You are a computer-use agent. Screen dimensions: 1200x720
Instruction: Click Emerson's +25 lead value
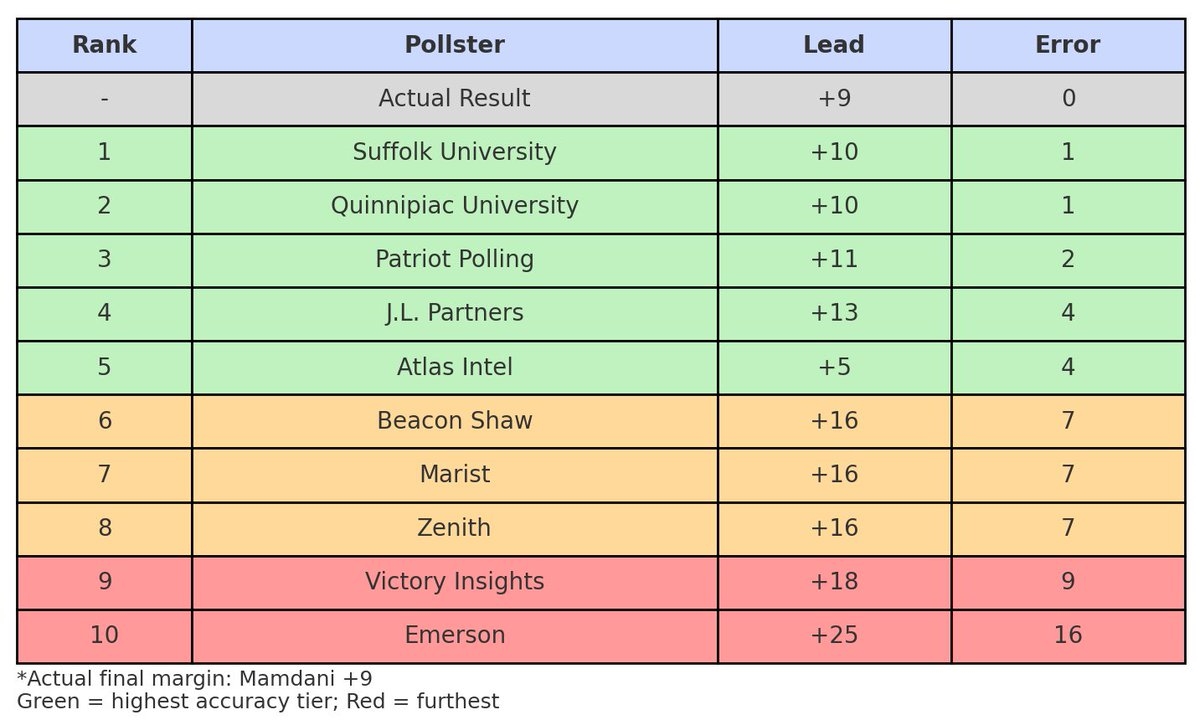coord(833,635)
